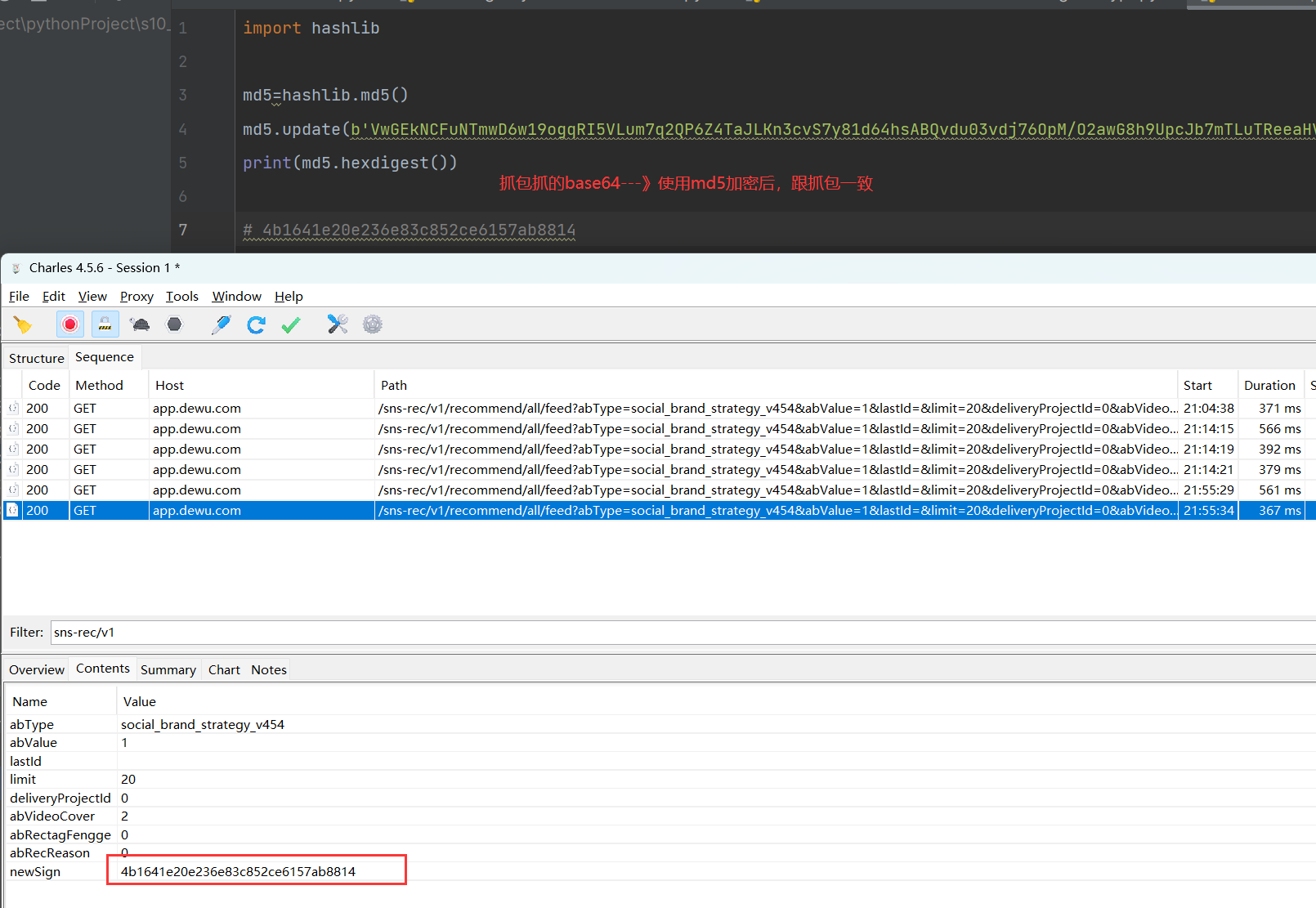This screenshot has height=908, width=1316.
Task: Open the Settings gear icon
Action: pos(373,325)
